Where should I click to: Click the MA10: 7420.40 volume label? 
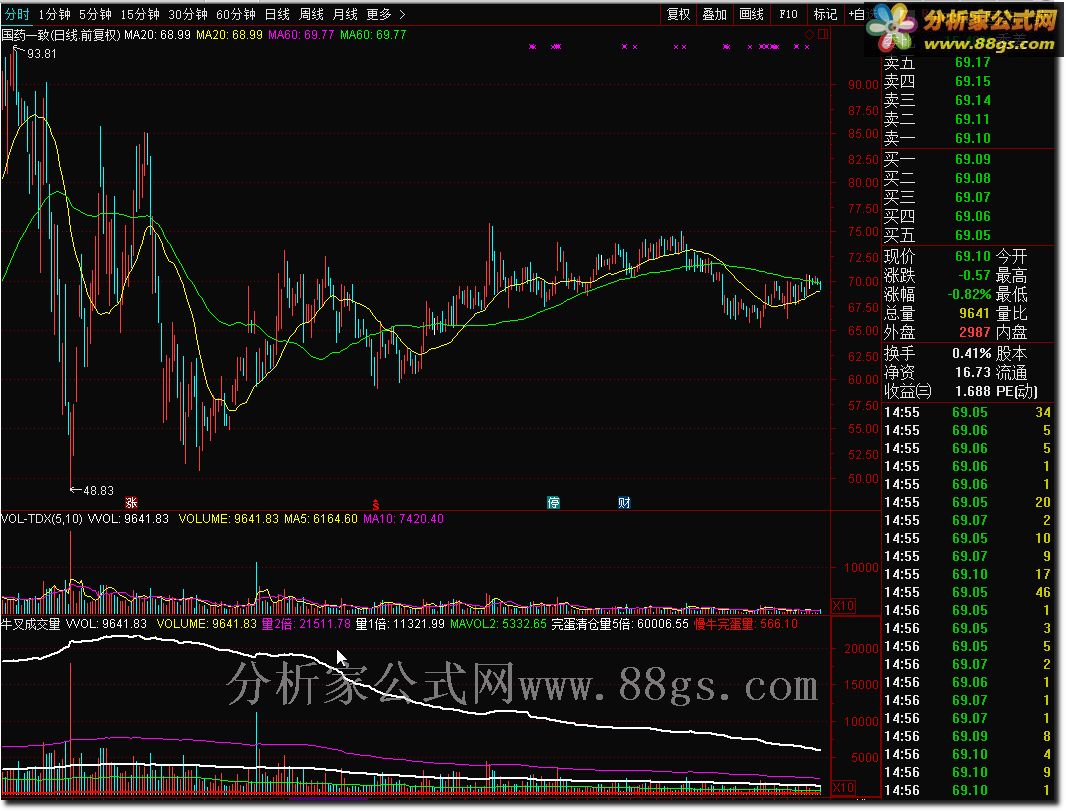pyautogui.click(x=403, y=519)
